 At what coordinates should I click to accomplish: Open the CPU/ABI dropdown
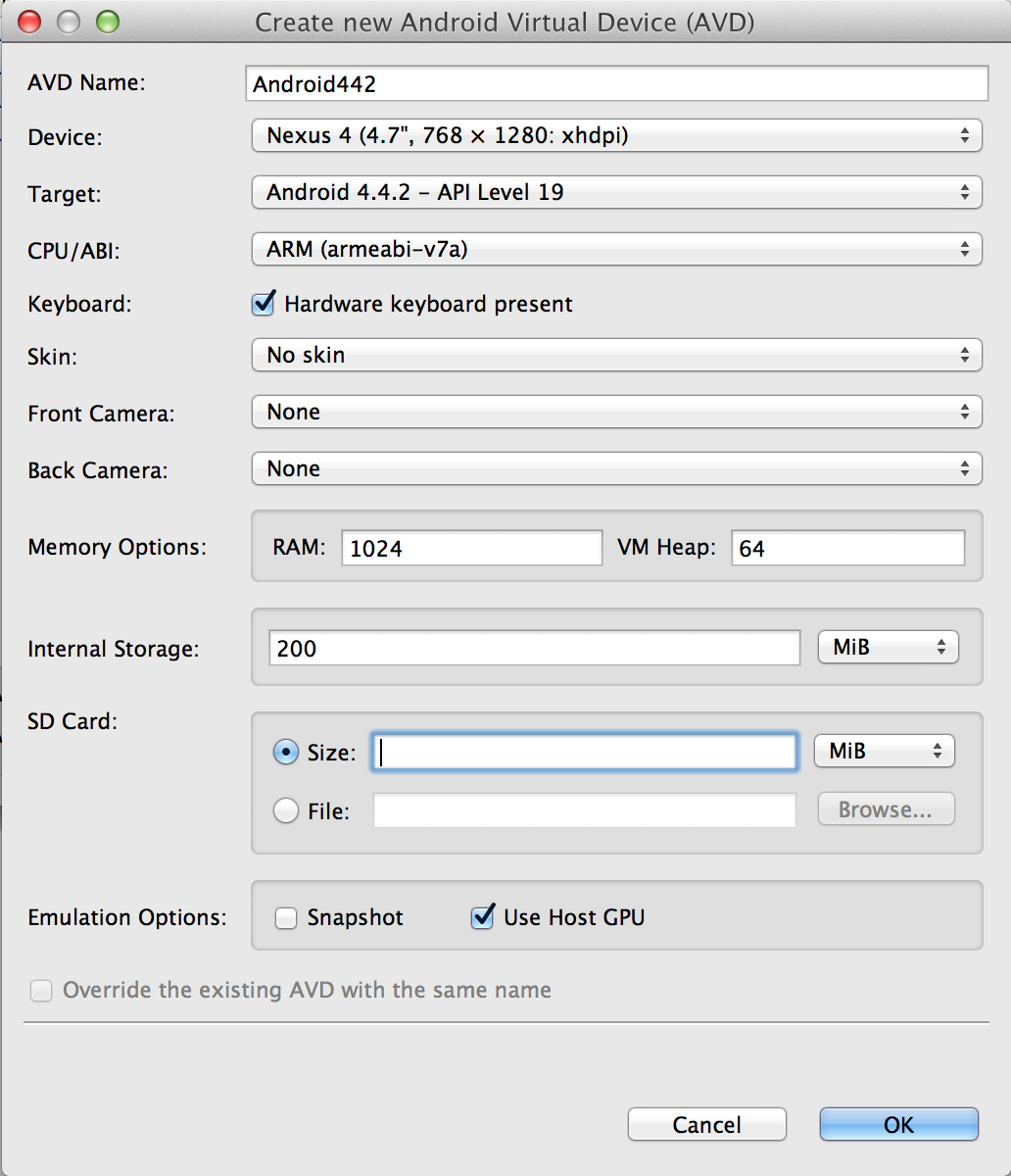615,250
